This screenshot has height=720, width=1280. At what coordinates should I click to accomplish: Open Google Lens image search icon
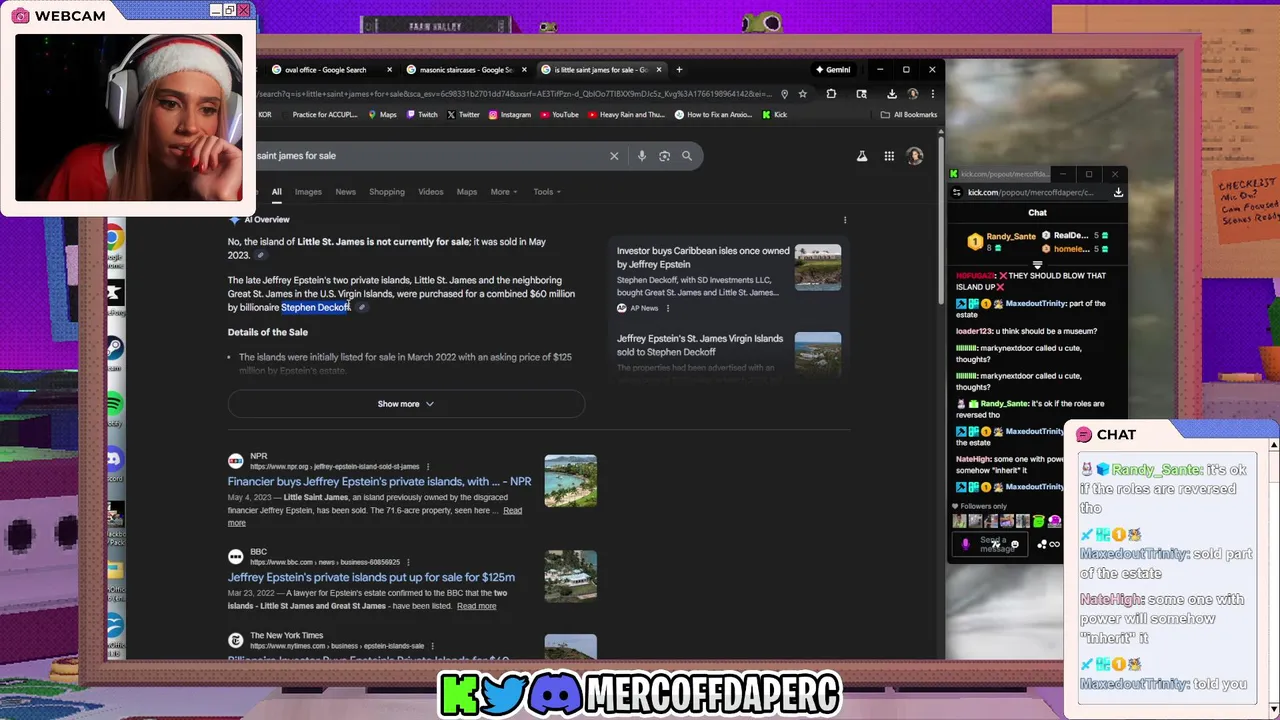664,156
